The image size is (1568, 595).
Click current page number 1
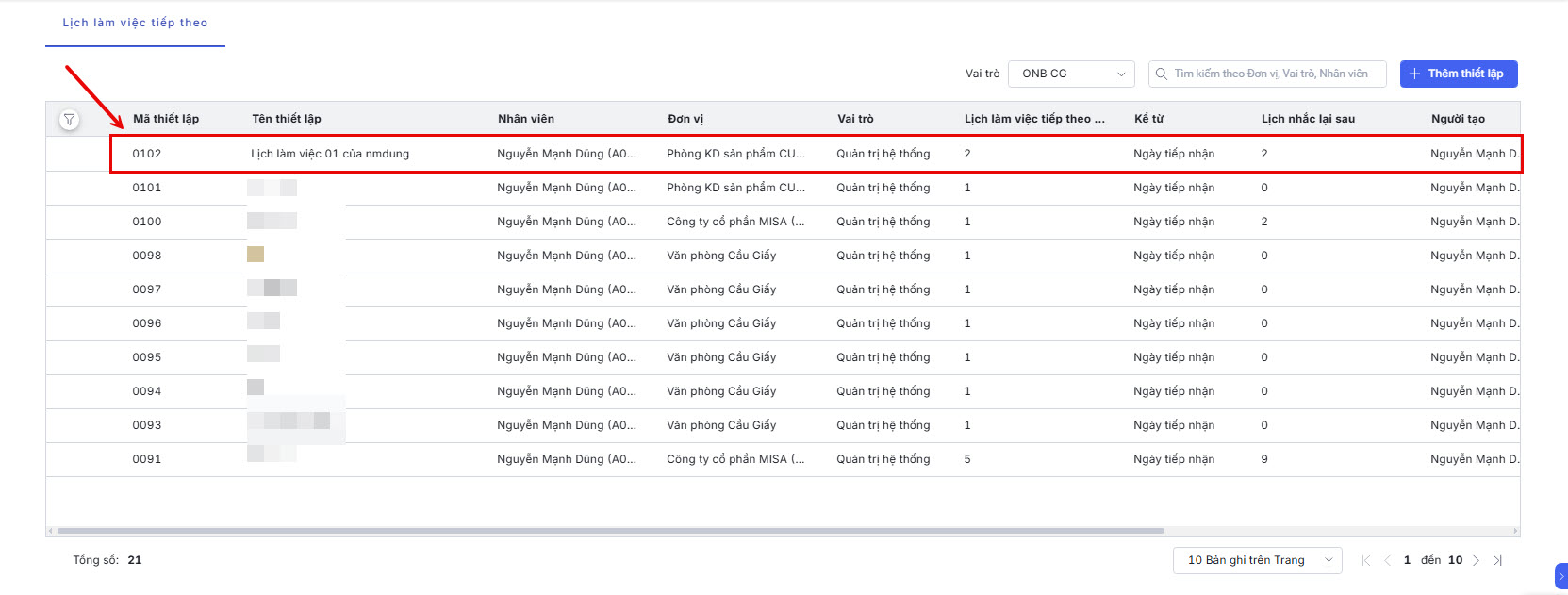click(x=1407, y=560)
